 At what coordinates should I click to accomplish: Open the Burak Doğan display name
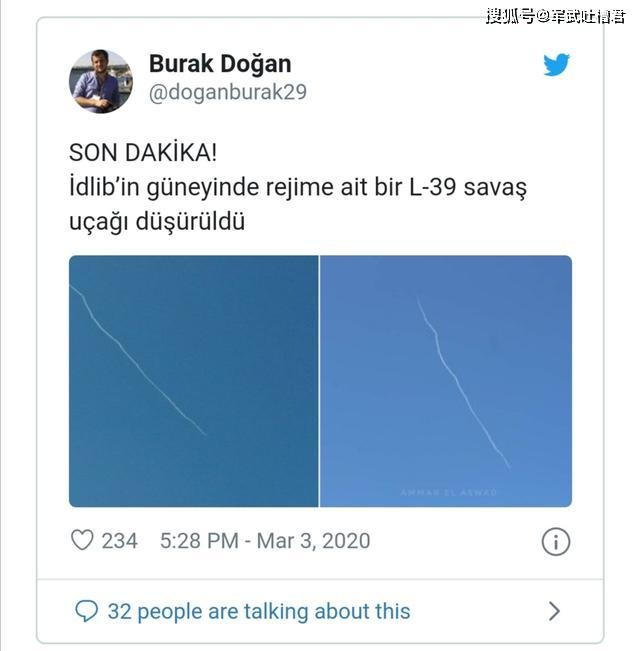(x=220, y=64)
